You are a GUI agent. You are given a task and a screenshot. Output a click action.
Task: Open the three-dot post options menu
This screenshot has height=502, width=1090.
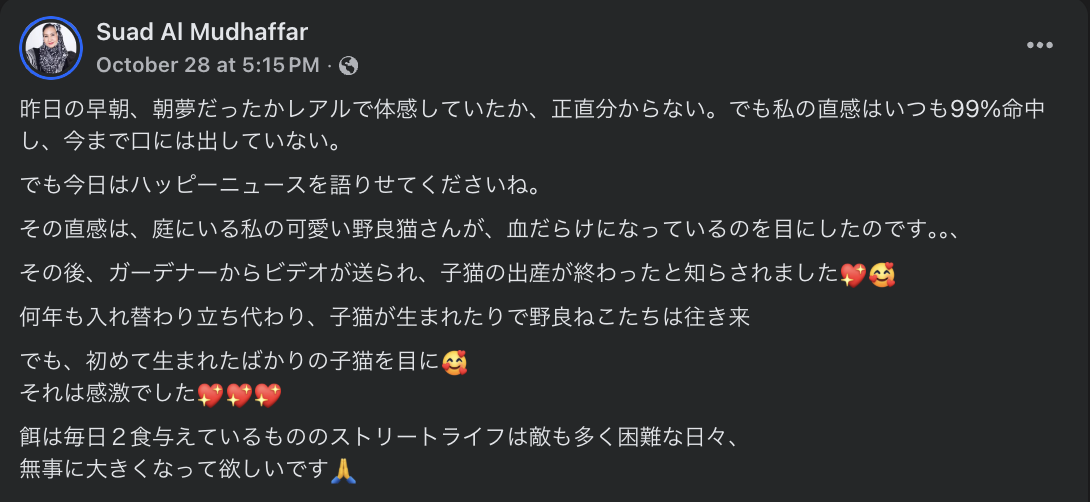pos(1040,46)
